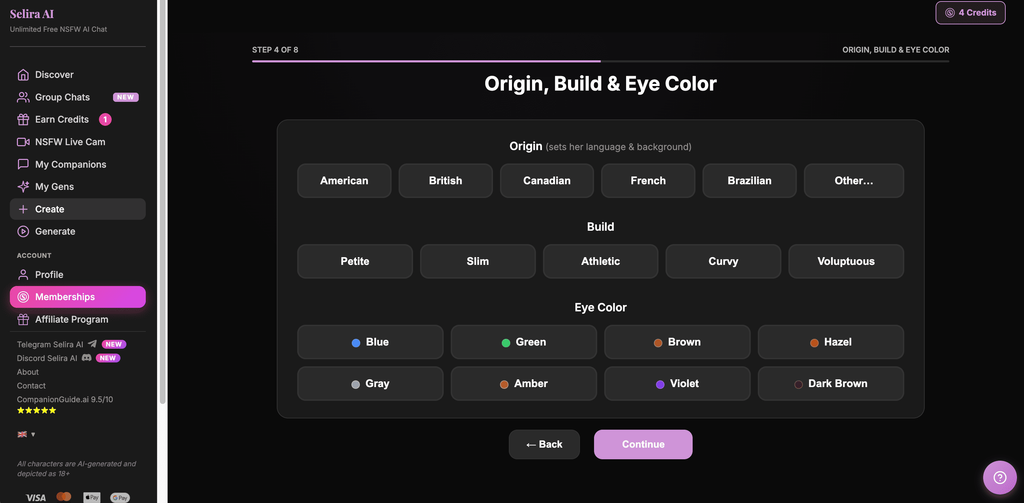Go to Group Chats

tap(78, 97)
